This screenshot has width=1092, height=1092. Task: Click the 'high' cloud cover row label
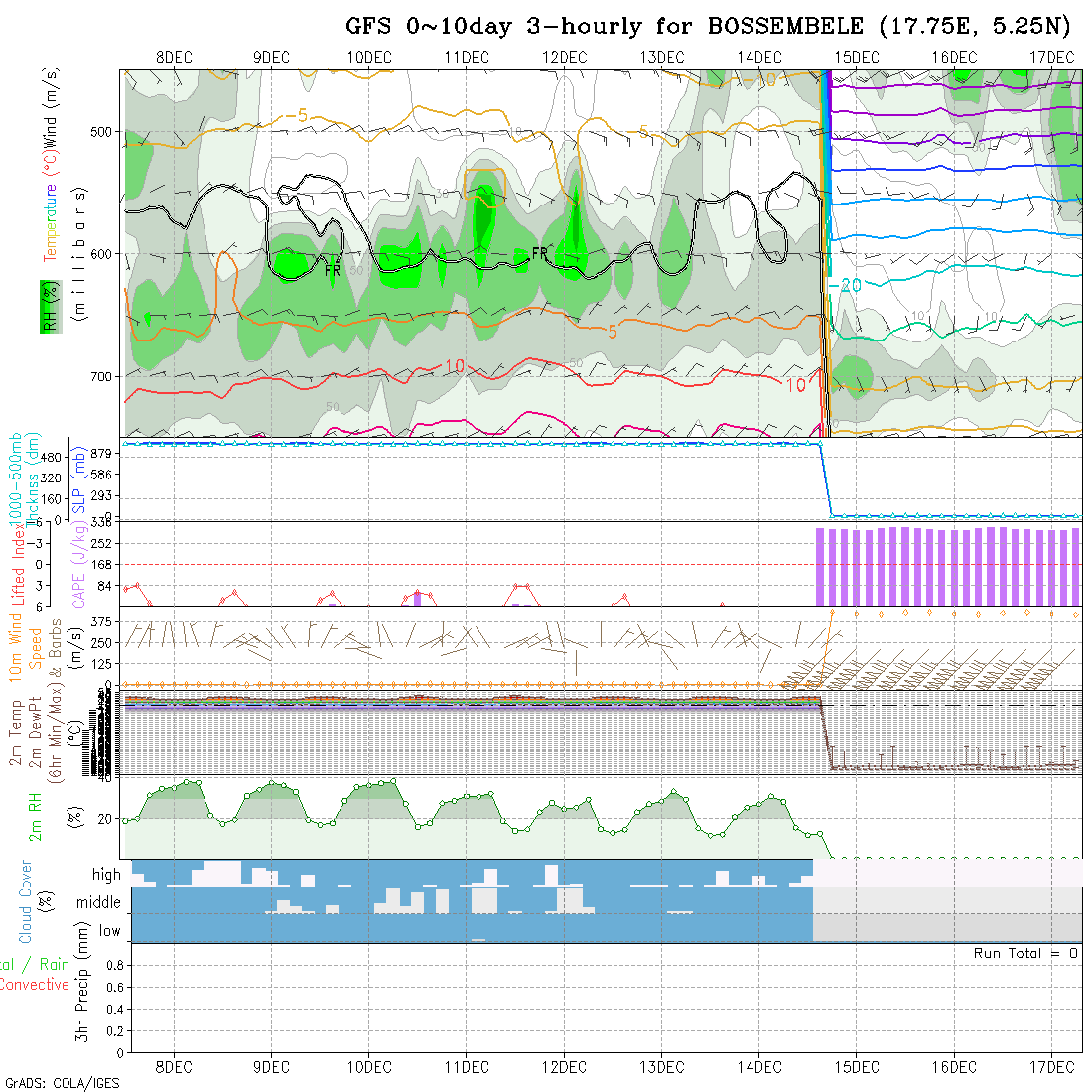coord(106,875)
